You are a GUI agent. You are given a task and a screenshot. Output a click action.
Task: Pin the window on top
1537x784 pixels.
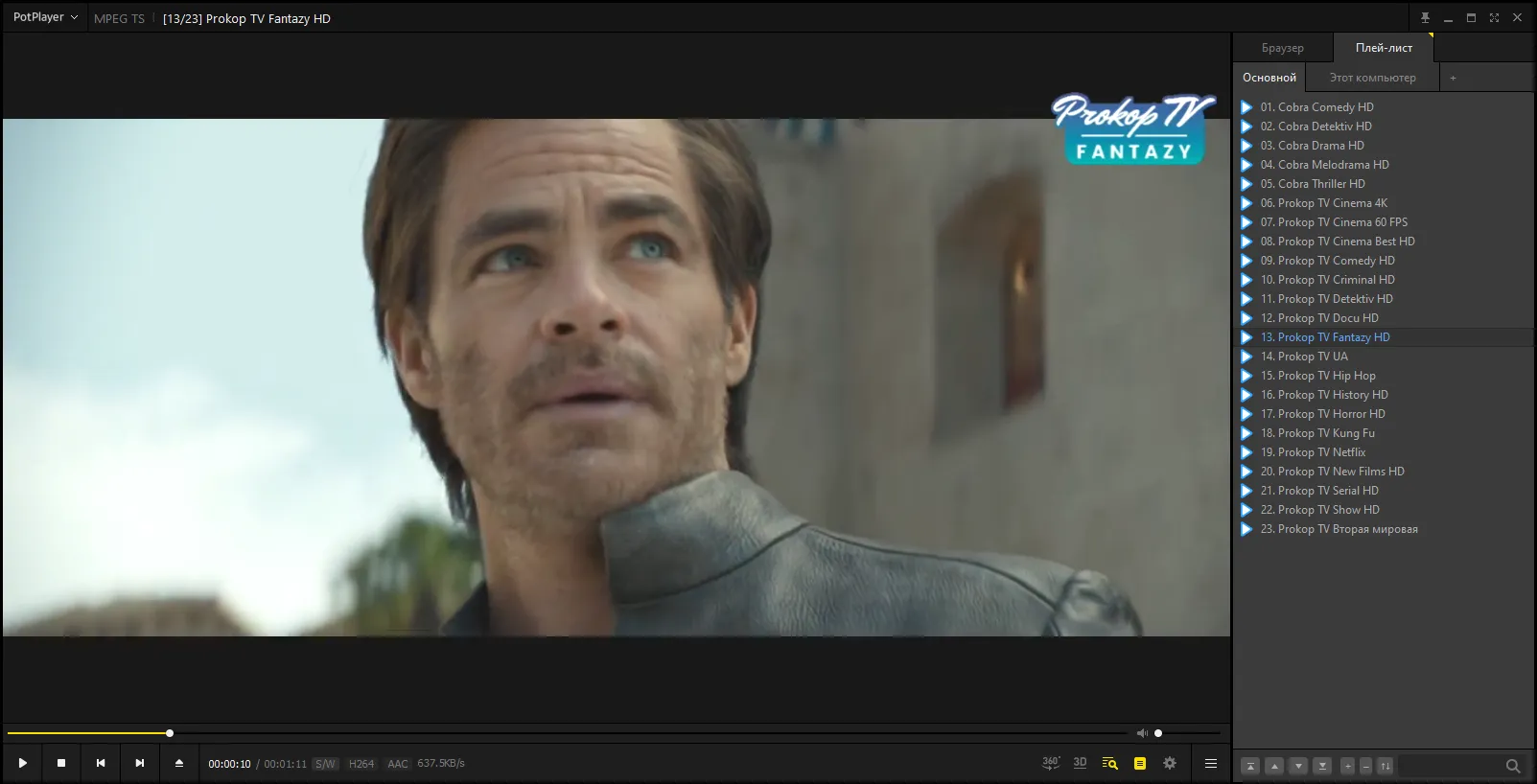point(1425,18)
